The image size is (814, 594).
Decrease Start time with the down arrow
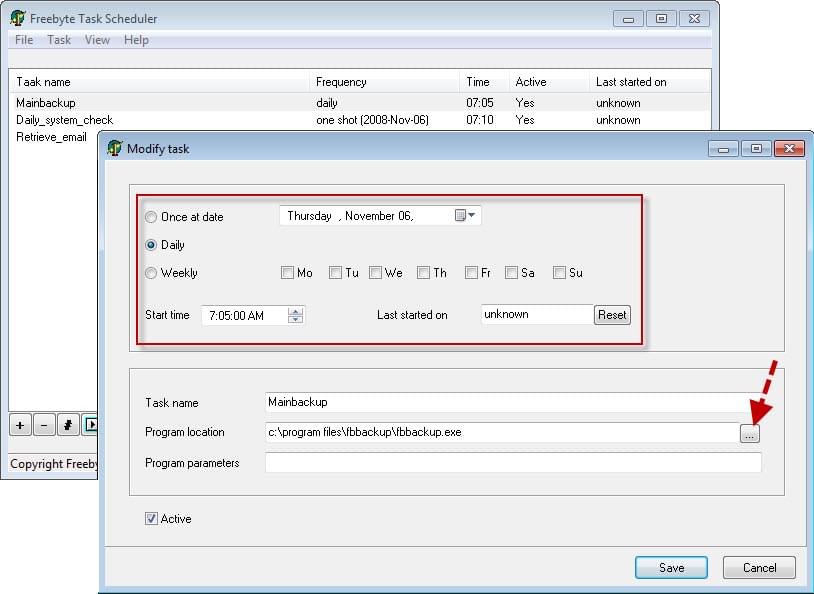pyautogui.click(x=295, y=319)
